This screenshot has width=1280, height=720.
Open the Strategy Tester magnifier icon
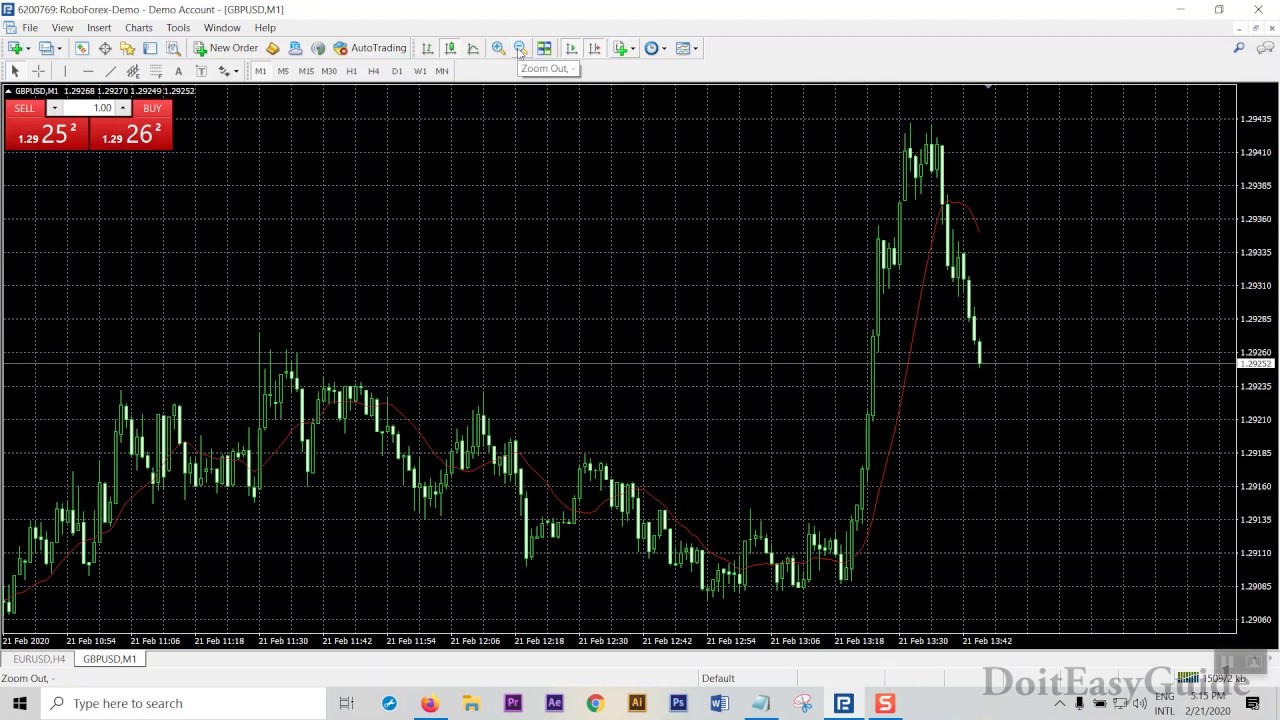tap(173, 48)
